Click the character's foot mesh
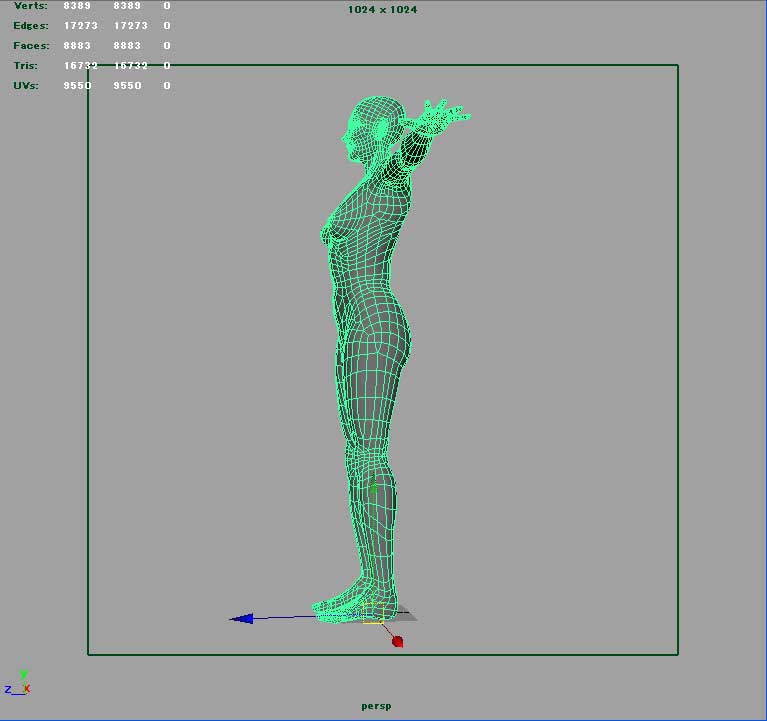 [x=345, y=603]
